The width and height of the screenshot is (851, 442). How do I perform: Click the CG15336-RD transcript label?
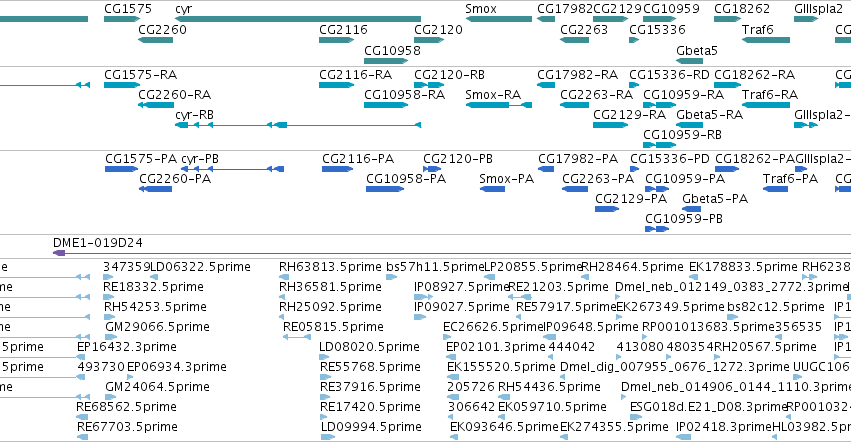[x=669, y=74]
